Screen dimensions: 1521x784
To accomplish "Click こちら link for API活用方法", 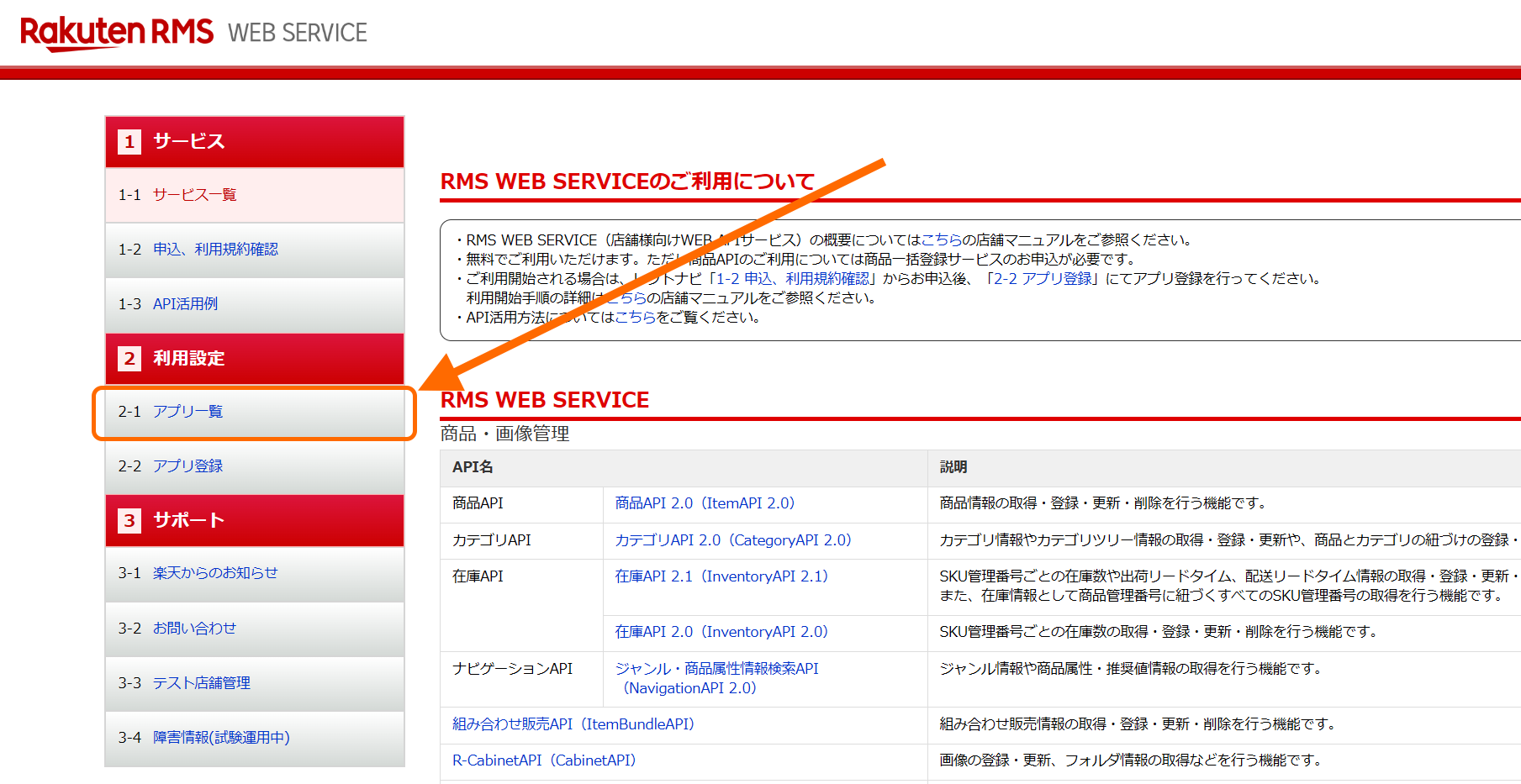I will tap(635, 318).
